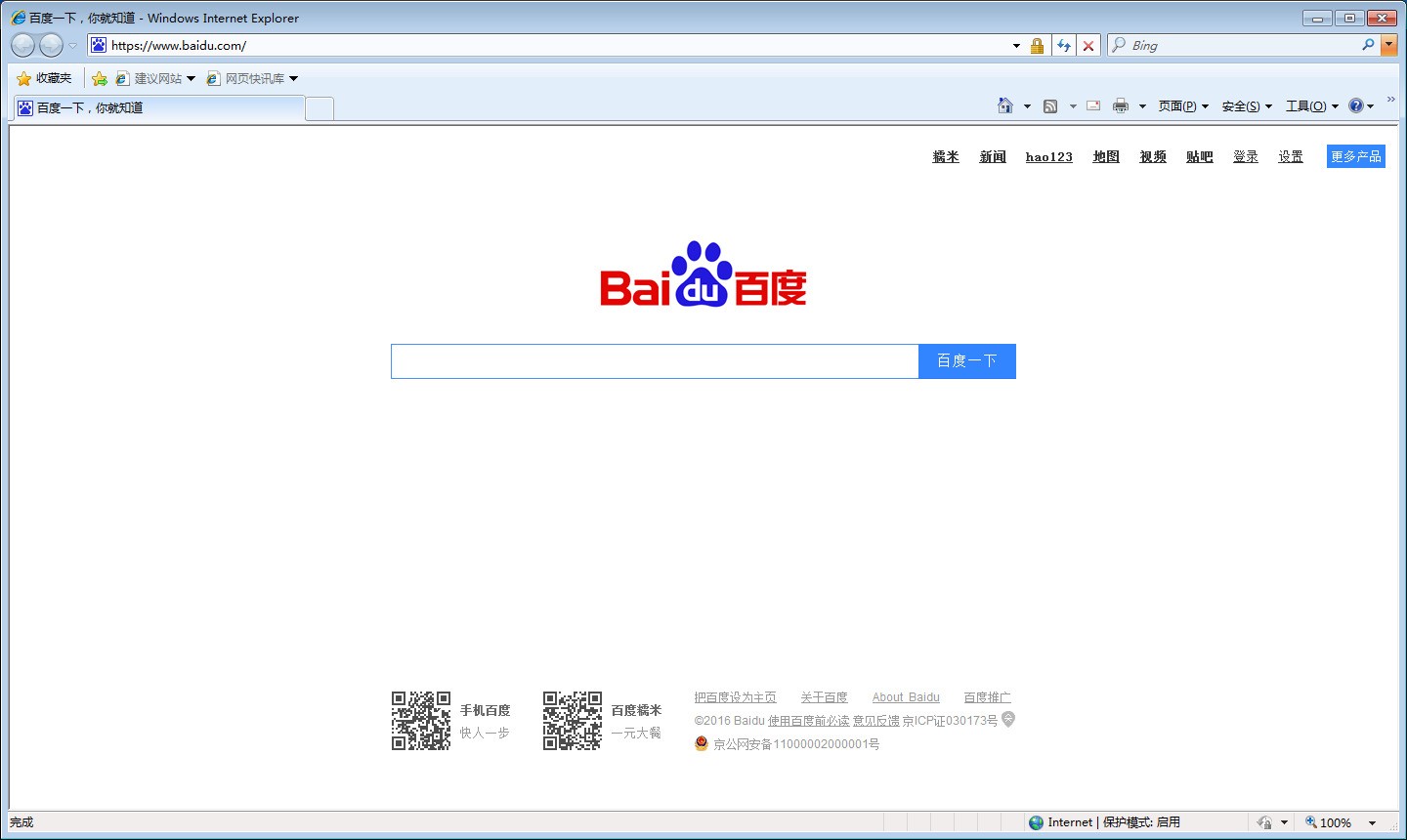The width and height of the screenshot is (1407, 840).
Task: Click the Bing search box
Action: (x=1241, y=45)
